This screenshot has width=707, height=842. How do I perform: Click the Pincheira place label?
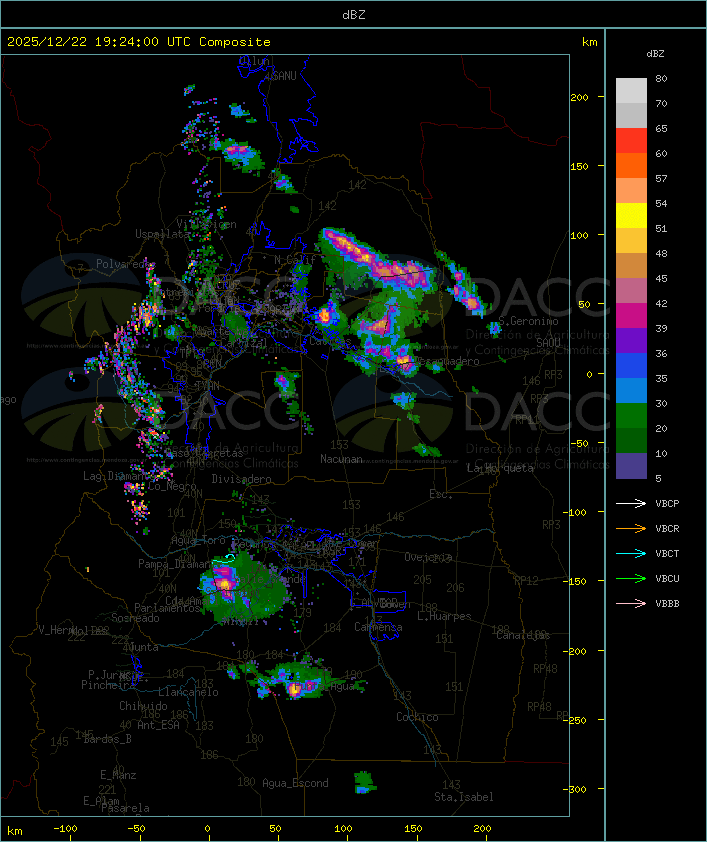click(x=108, y=685)
